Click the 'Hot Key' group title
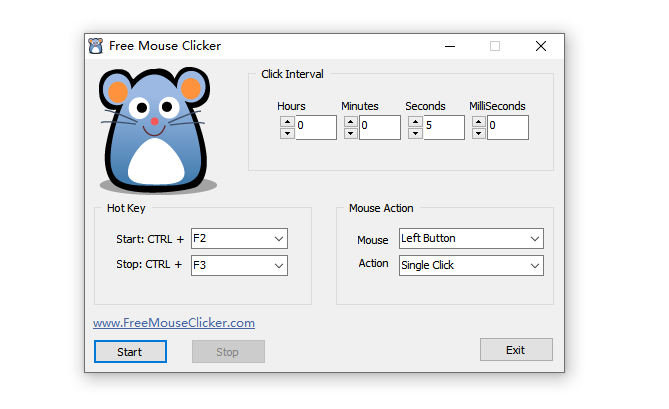The width and height of the screenshot is (669, 409). tap(126, 208)
